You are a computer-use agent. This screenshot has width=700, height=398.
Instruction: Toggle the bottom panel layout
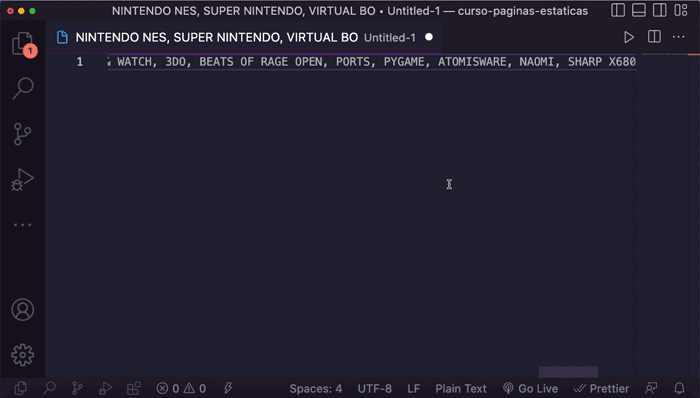coord(639,10)
